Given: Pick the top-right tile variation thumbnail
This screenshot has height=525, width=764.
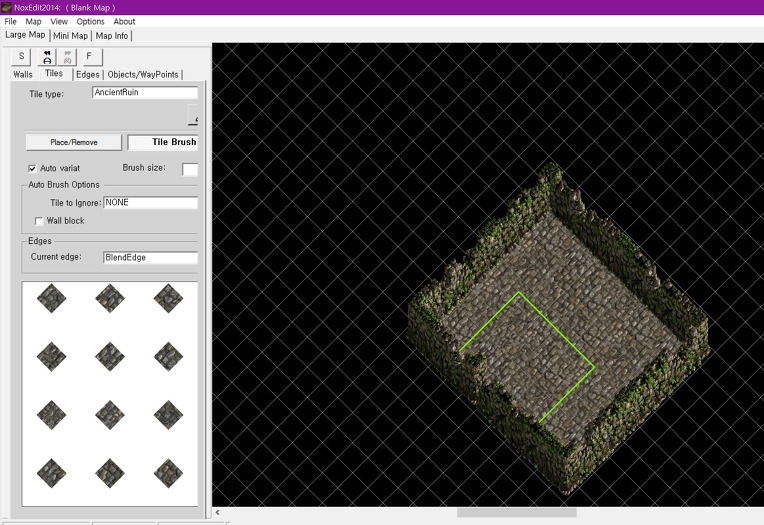Looking at the screenshot, I should point(168,297).
